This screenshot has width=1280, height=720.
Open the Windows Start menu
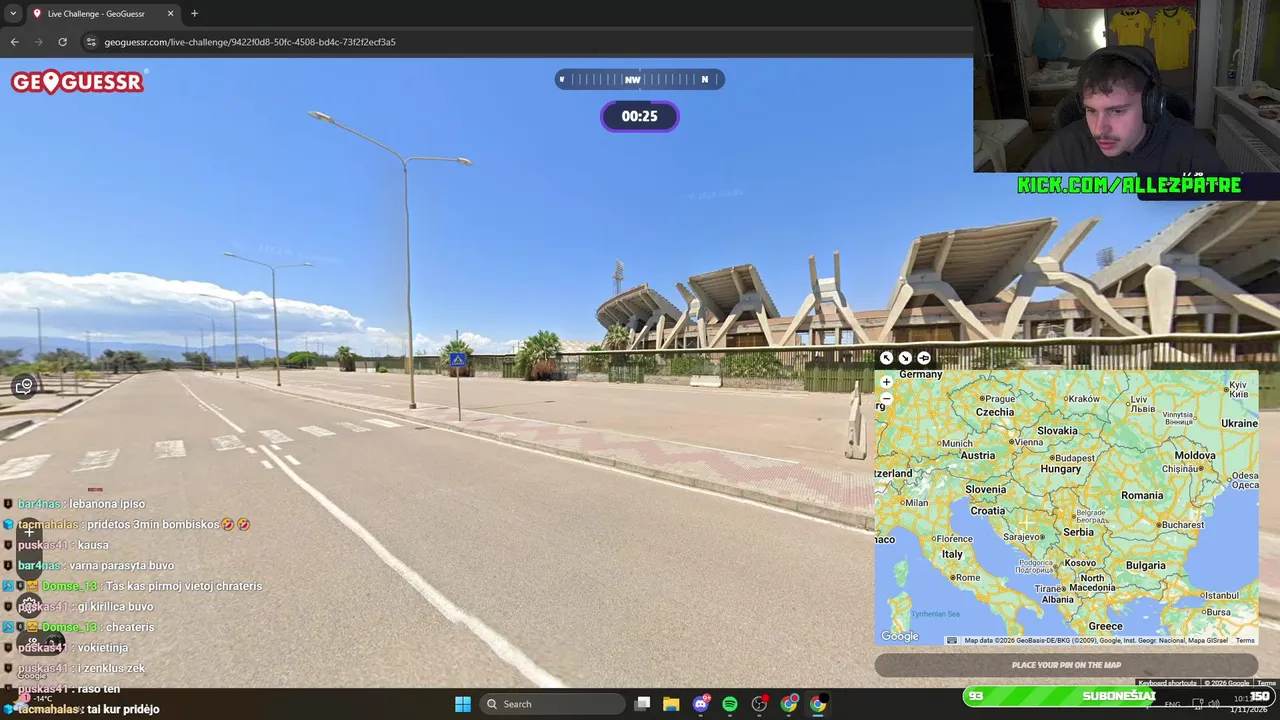click(463, 704)
